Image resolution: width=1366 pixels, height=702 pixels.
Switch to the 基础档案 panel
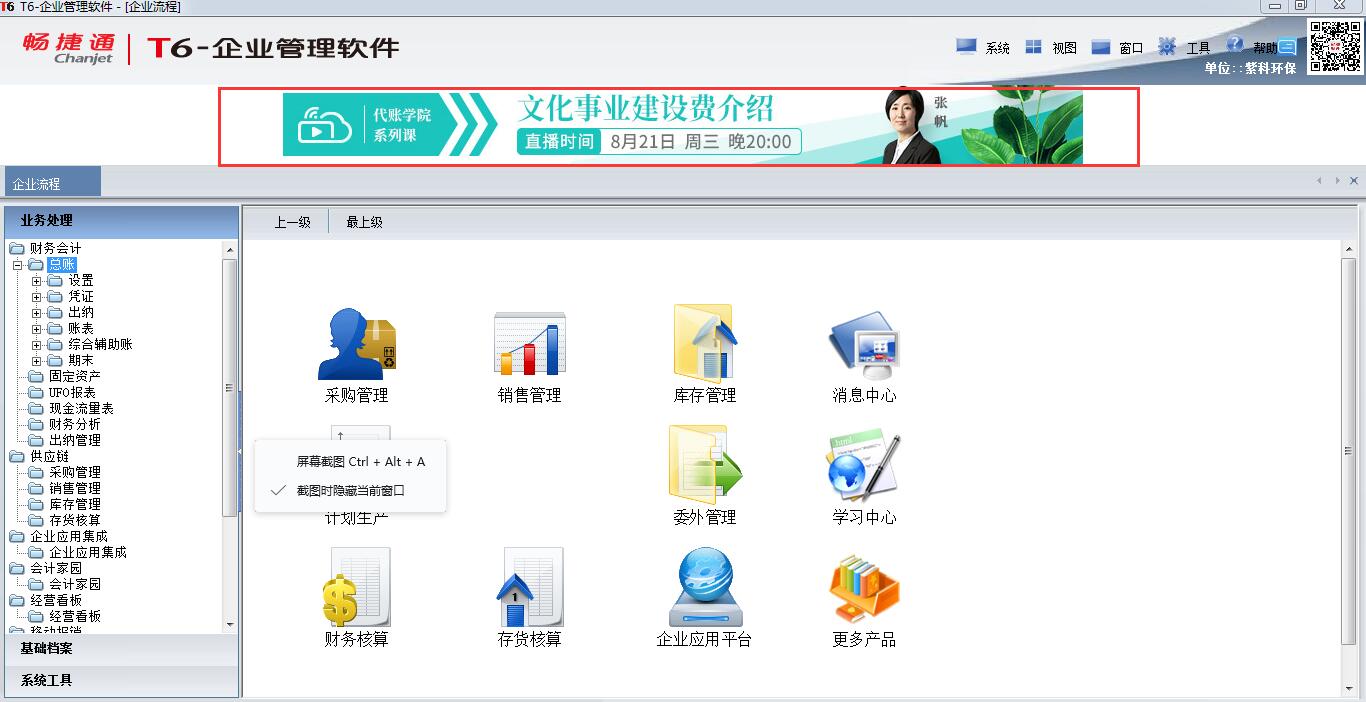click(122, 649)
